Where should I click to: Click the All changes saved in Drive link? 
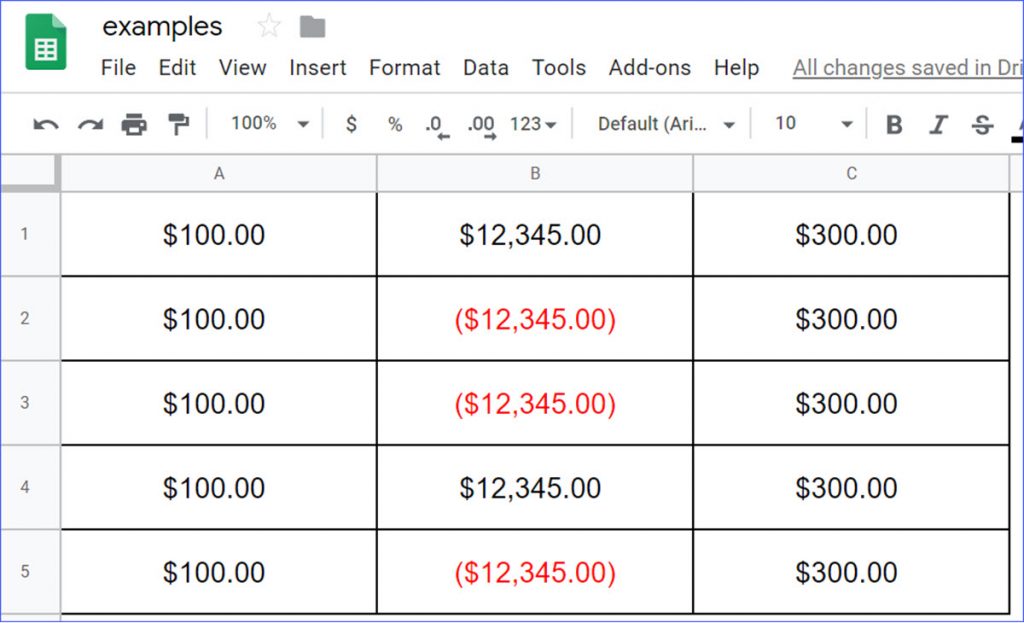pyautogui.click(x=905, y=68)
